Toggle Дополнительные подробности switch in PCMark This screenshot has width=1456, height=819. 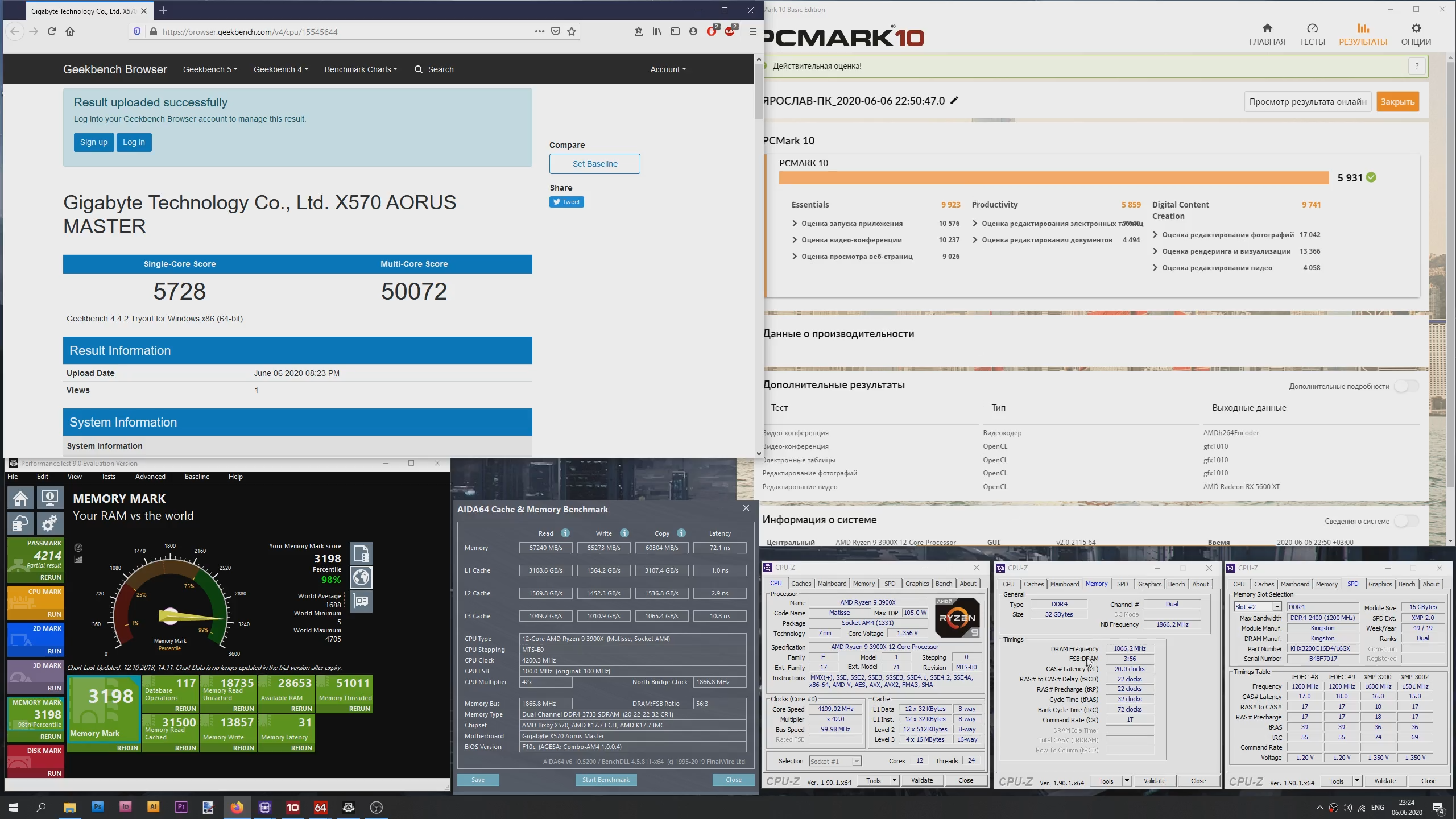click(x=1406, y=386)
